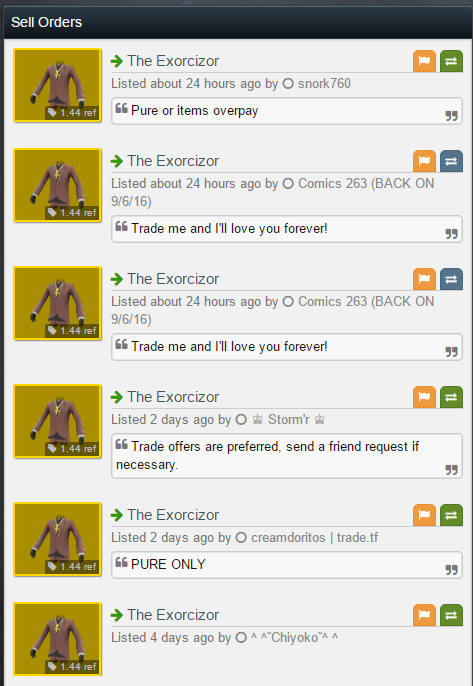Open the Exorcizor item thumbnail for creamdoritos

[57, 539]
